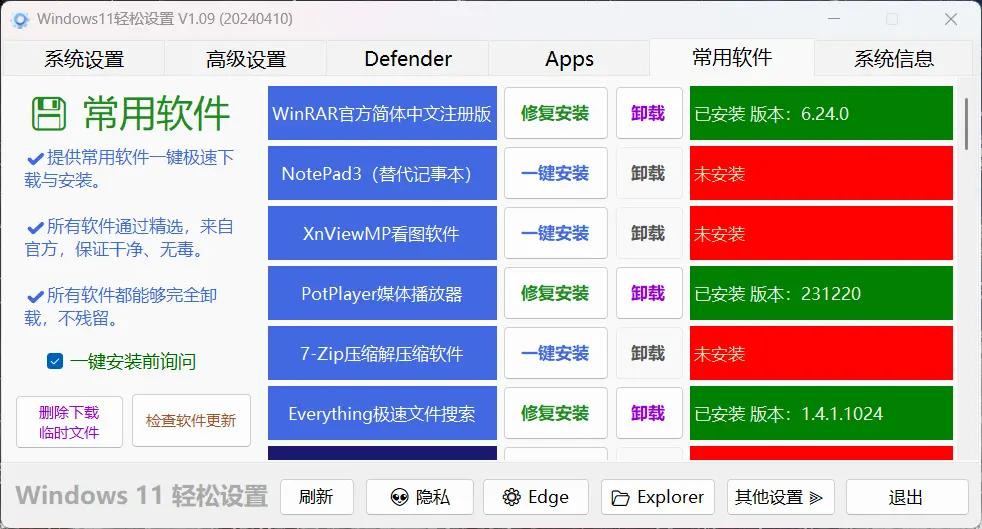The image size is (982, 529).
Task: Open the 高级设置 tab
Action: click(246, 59)
